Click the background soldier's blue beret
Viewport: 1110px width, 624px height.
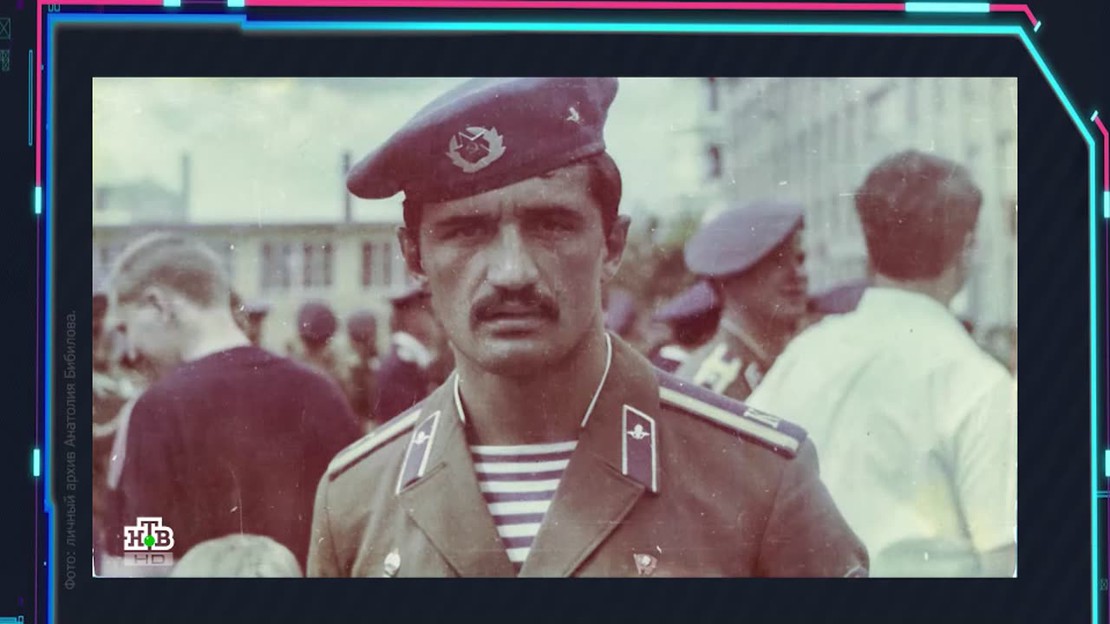[747, 236]
